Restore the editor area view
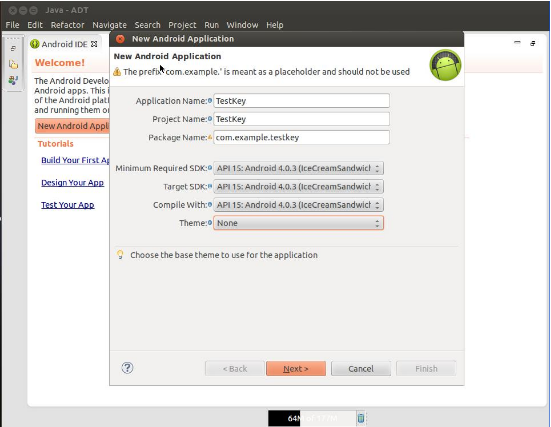 (x=533, y=43)
